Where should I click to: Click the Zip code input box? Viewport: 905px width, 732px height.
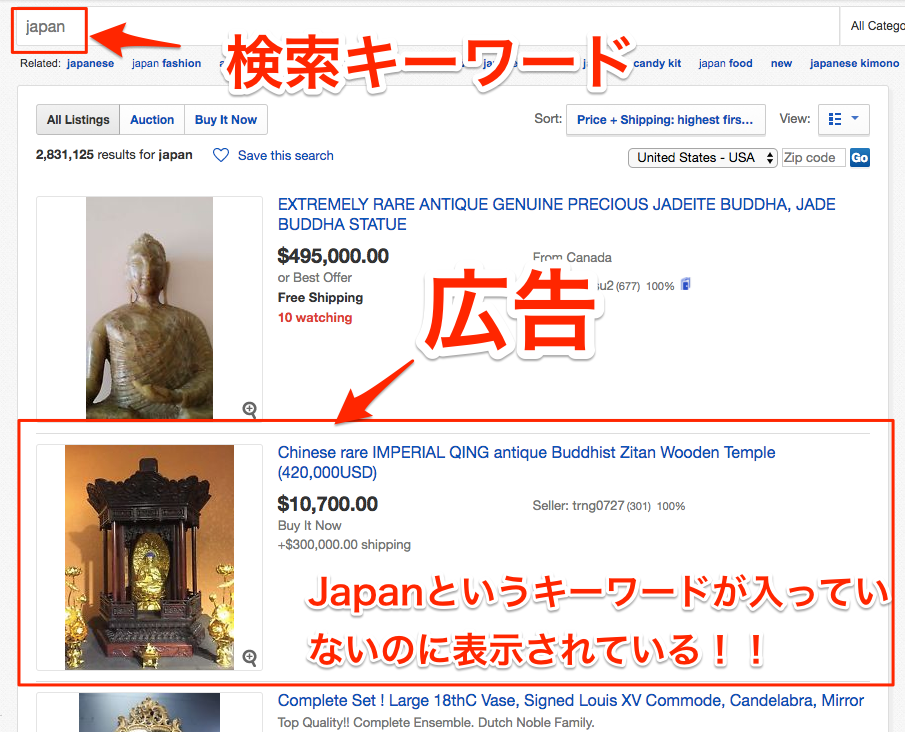click(x=813, y=157)
